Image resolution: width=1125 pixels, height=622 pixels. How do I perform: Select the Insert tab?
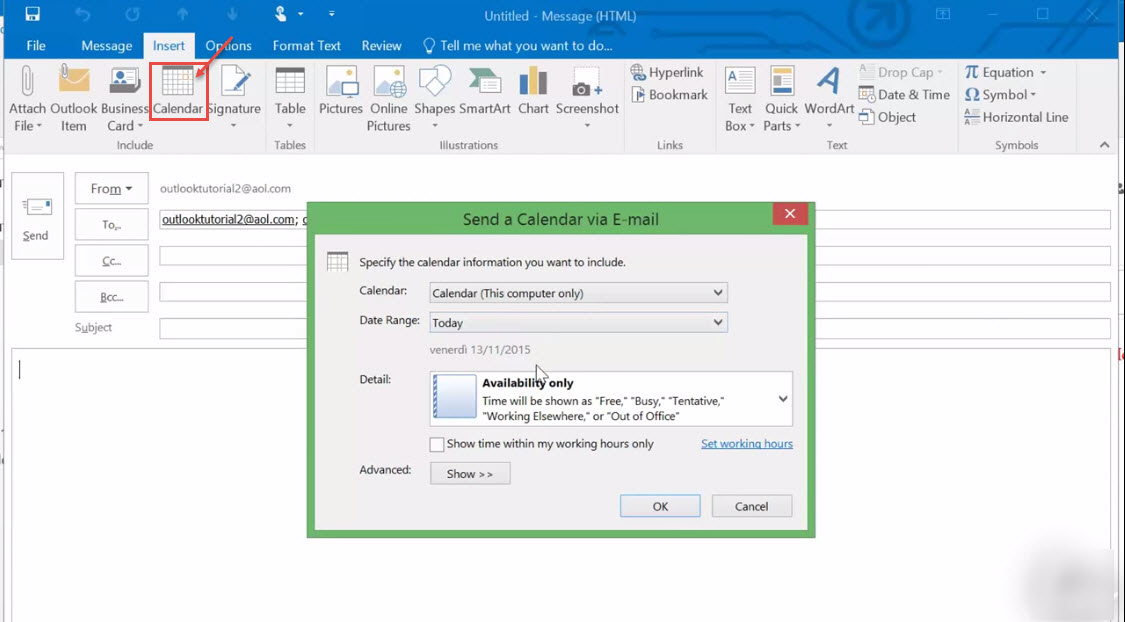[169, 45]
